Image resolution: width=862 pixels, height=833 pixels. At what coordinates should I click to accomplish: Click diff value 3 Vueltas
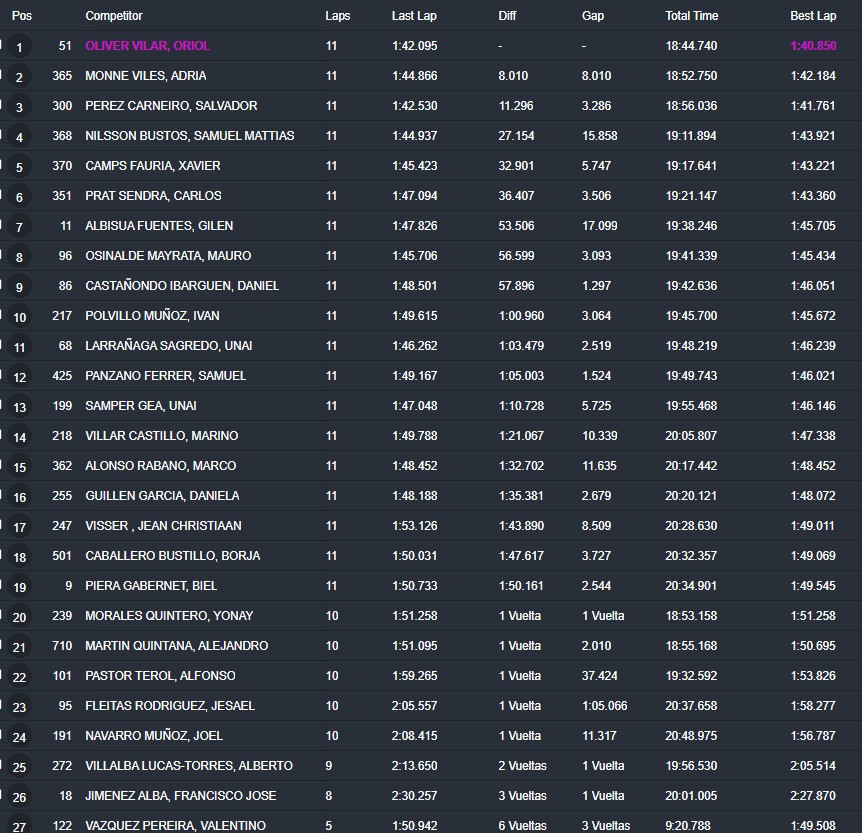coord(522,795)
